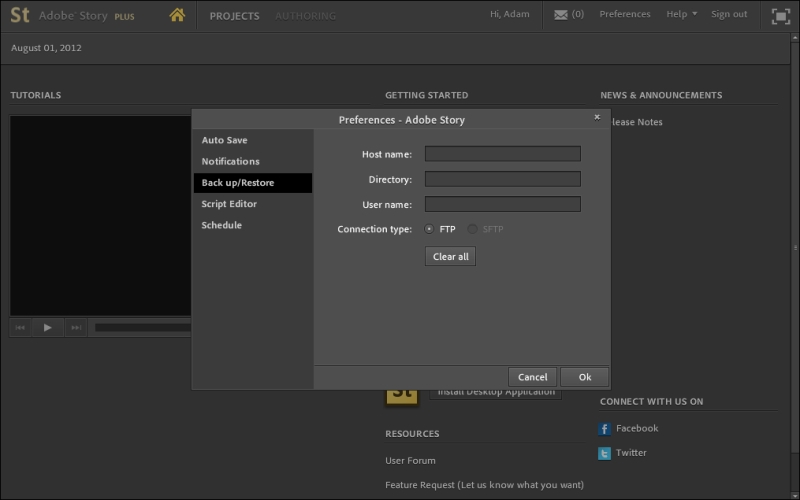Open the Feature Request link
This screenshot has width=800, height=500.
pos(484,485)
